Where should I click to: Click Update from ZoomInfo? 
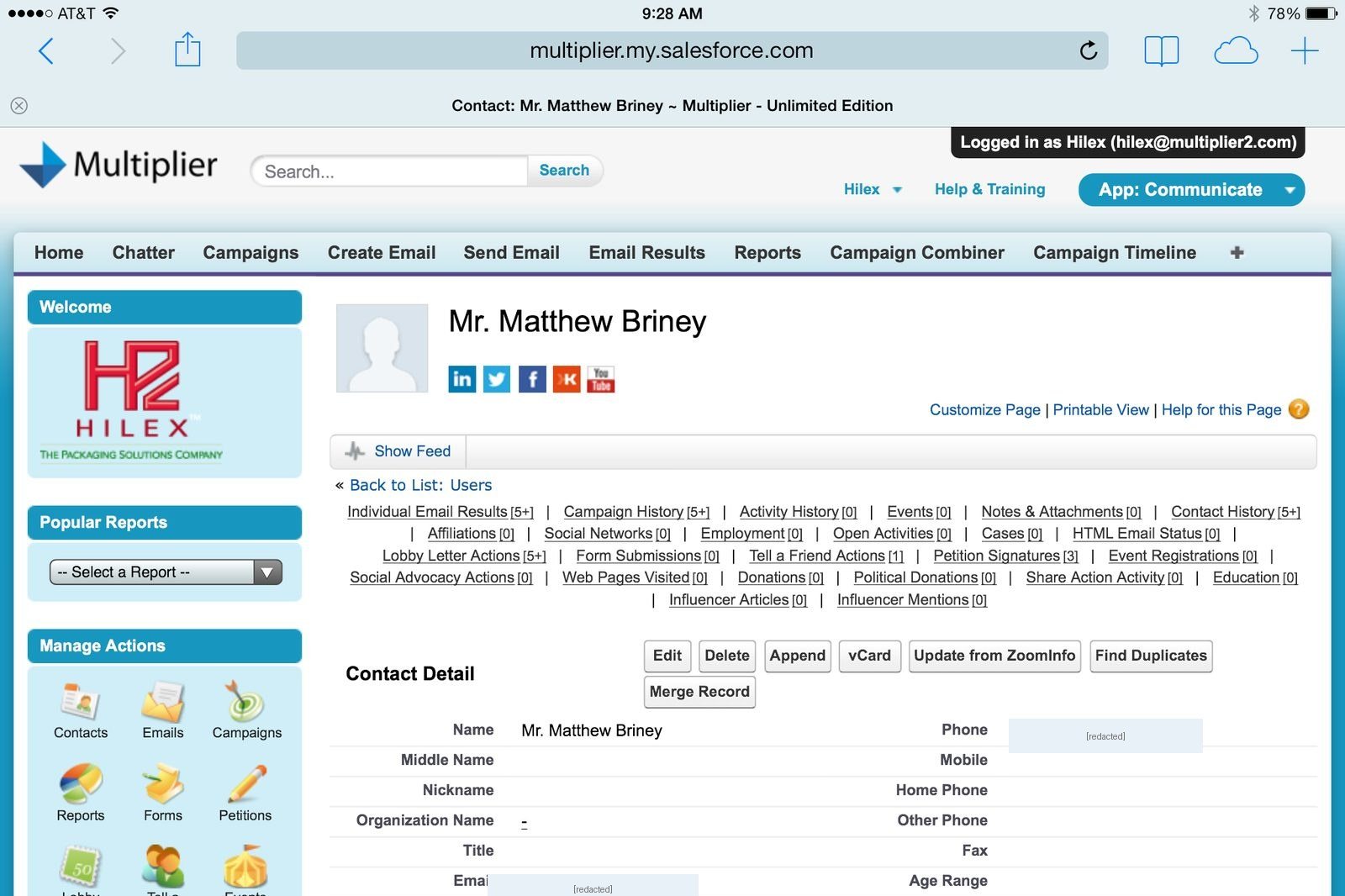pos(994,656)
